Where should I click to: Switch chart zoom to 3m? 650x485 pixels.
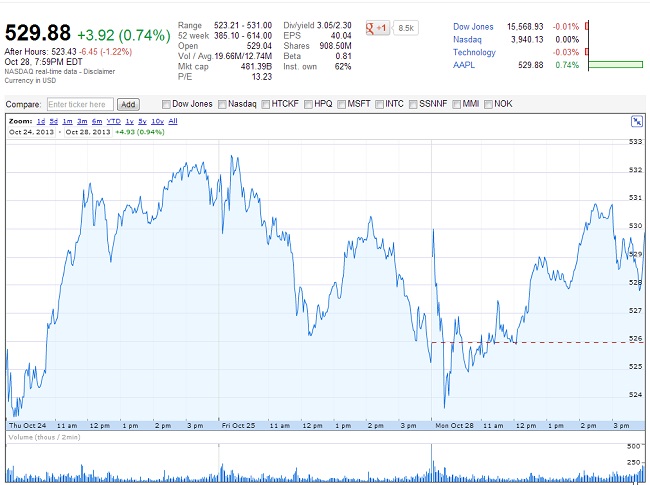[82, 121]
